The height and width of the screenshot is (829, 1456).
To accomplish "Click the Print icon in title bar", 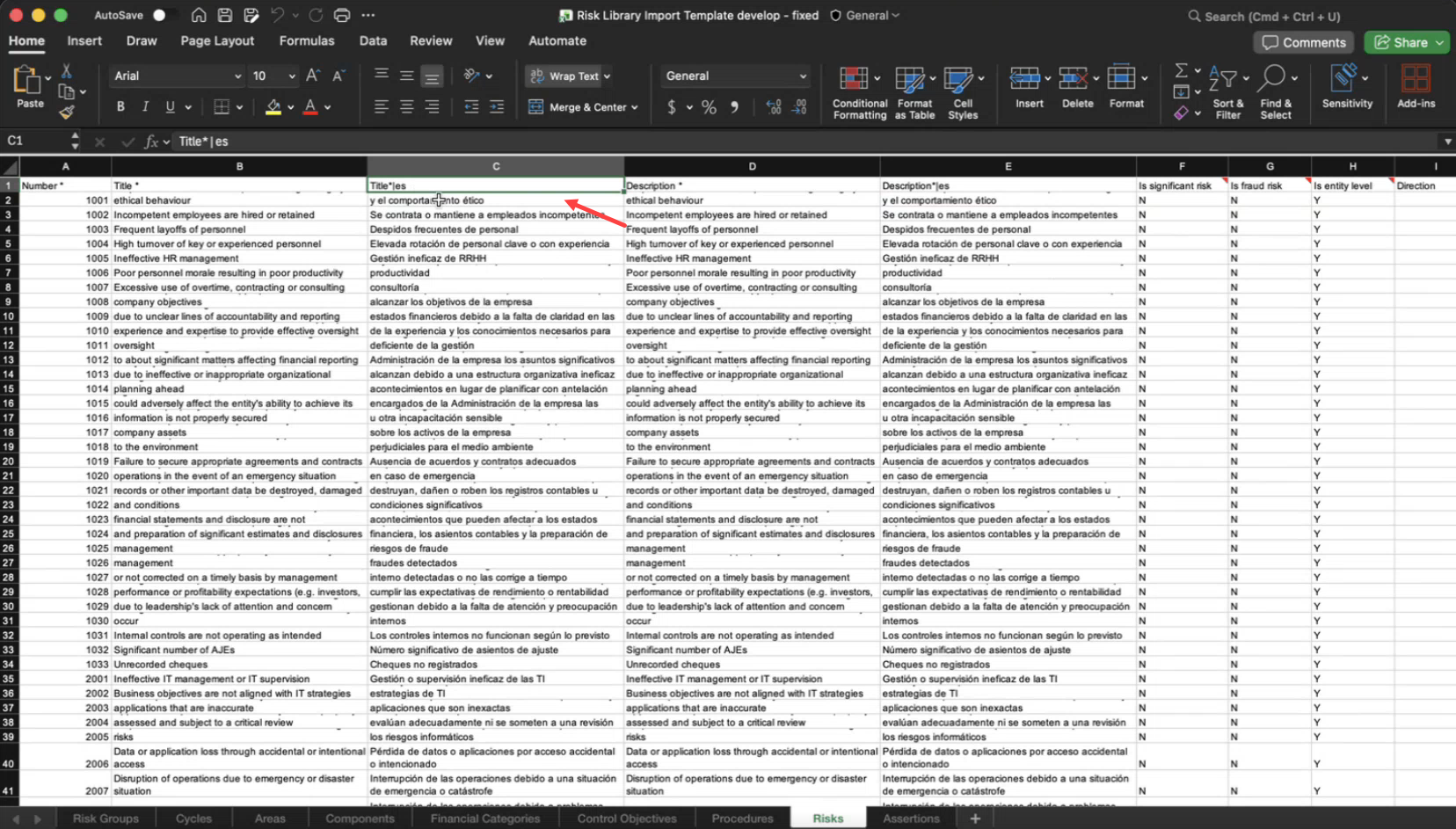I will [342, 15].
